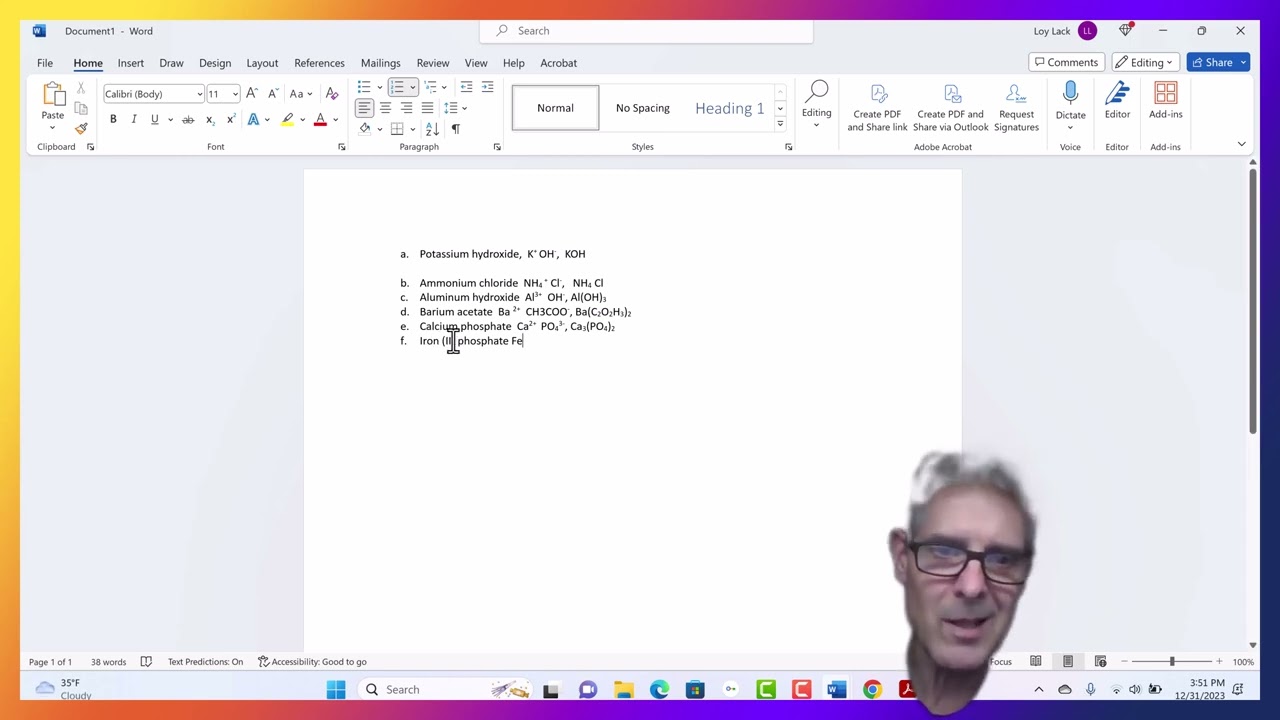Screen dimensions: 1280x720
Task: Click Request Signatures icon
Action: (x=1016, y=107)
